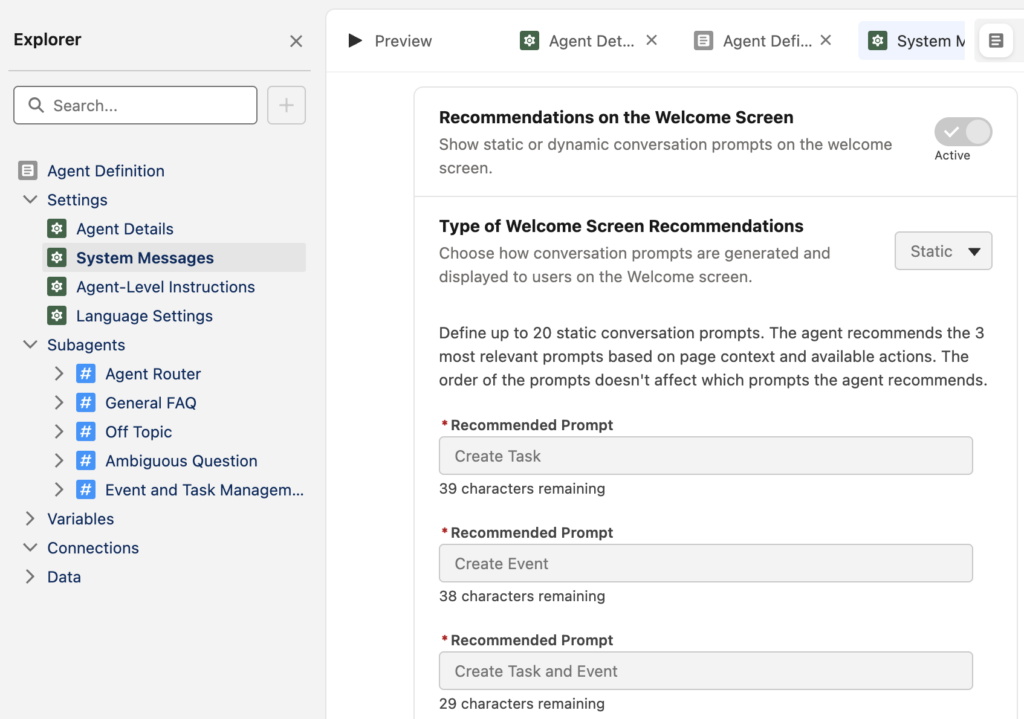
Task: Open the tab list button at top right
Action: (996, 40)
